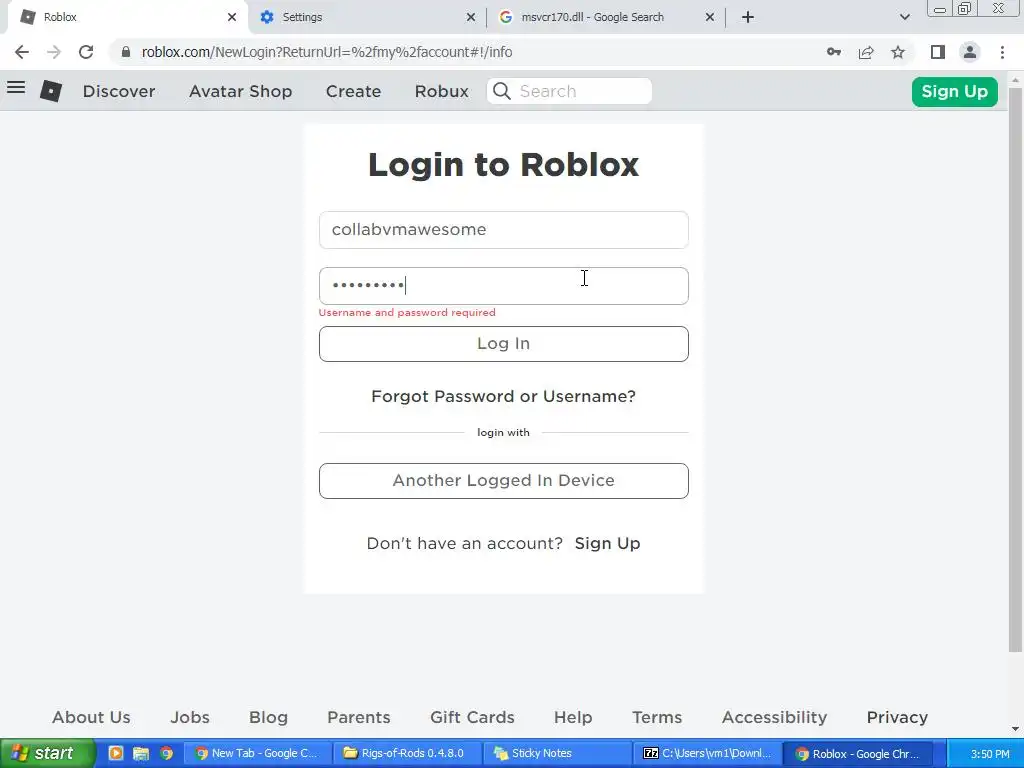Click the Roblox - Google Chrome taskbar item
This screenshot has width=1024, height=768.
click(x=857, y=754)
